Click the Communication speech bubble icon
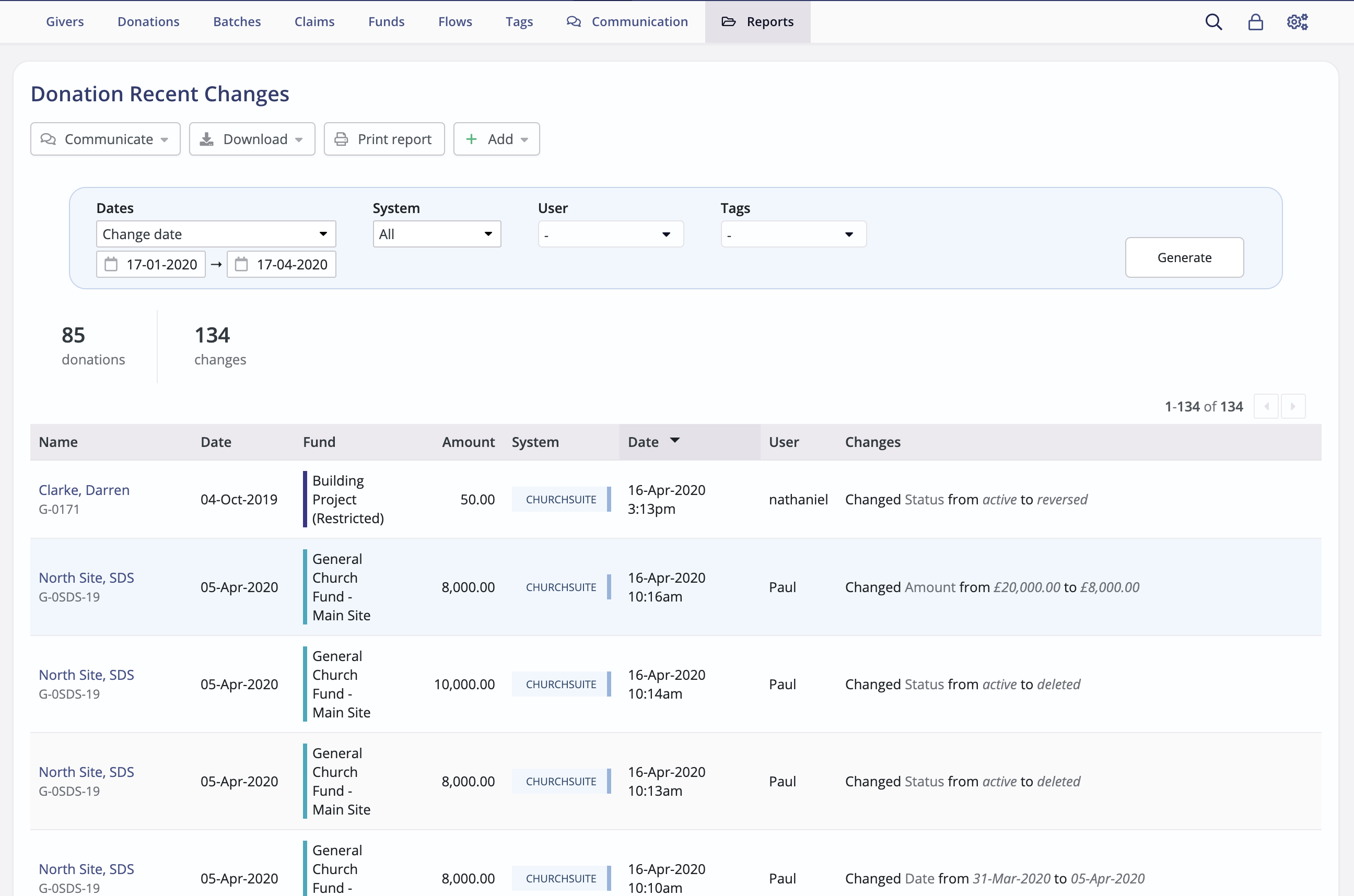The image size is (1354, 896). (x=573, y=21)
